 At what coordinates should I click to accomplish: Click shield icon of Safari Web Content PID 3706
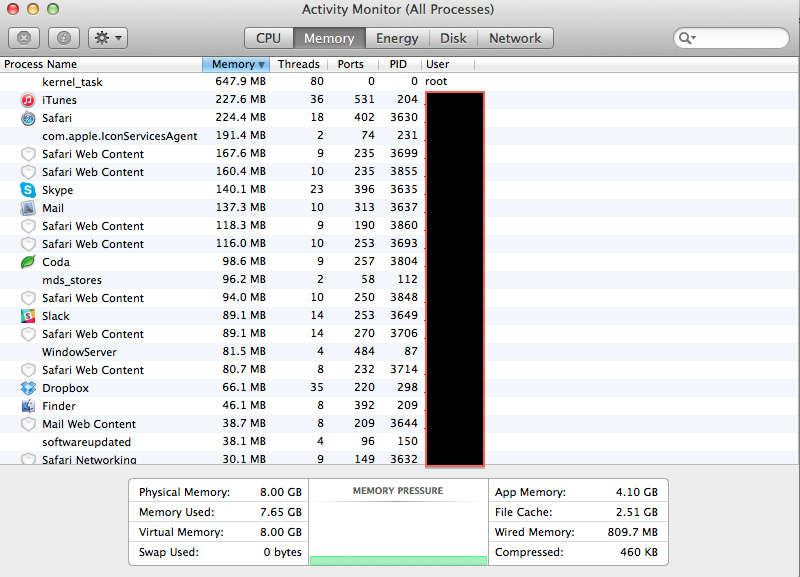28,334
